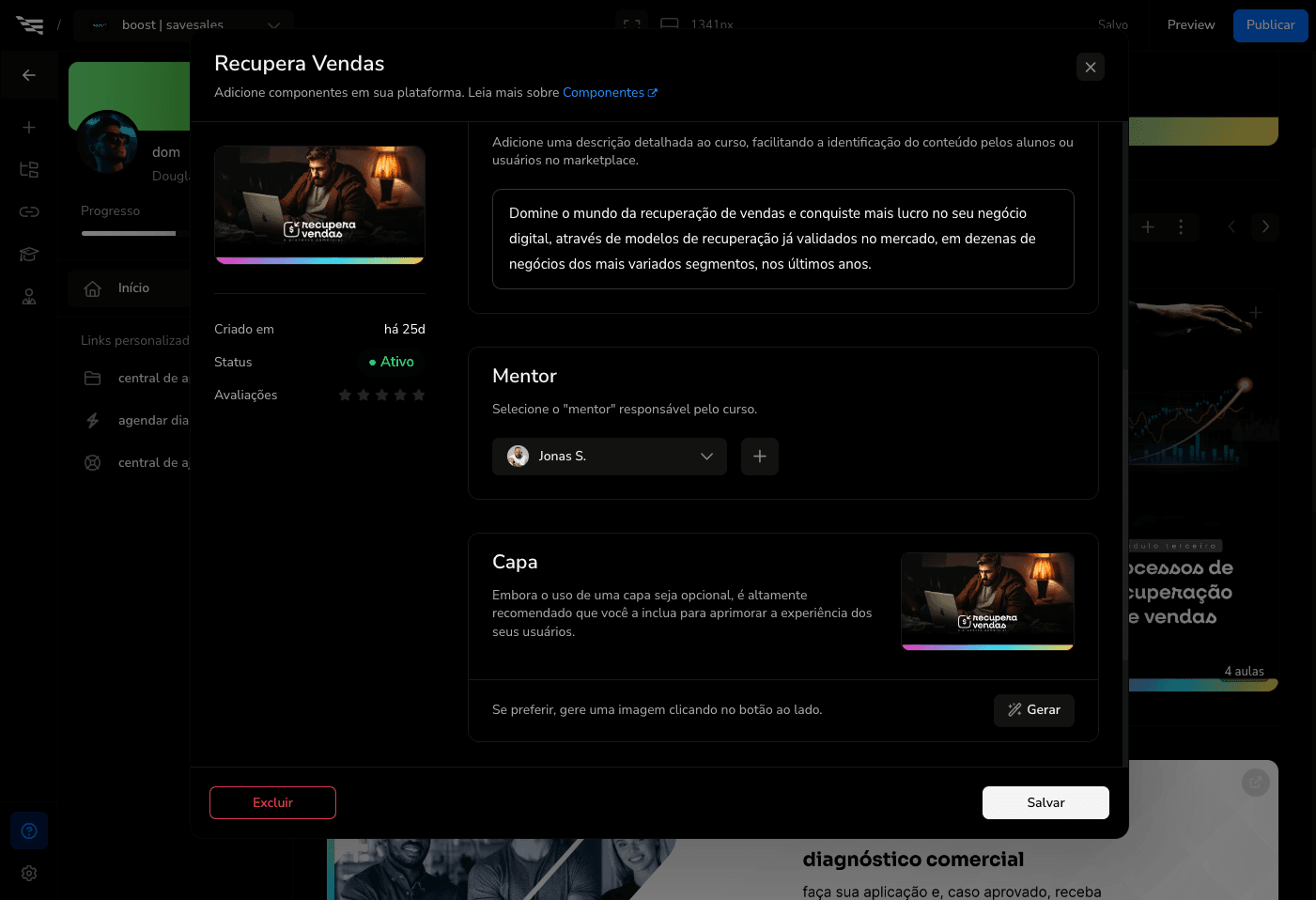Select the Início menu item
The image size is (1316, 900).
[x=130, y=288]
